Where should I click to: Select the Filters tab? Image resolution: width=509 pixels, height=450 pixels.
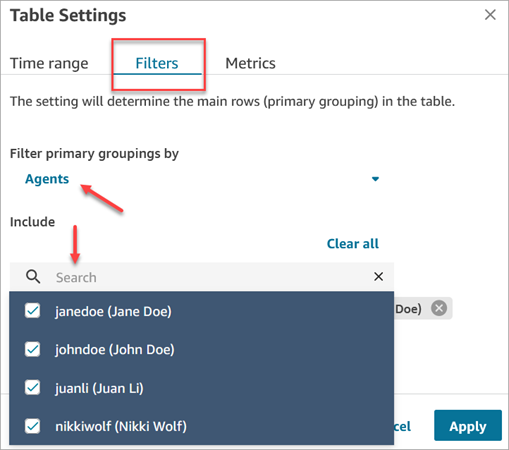coord(157,63)
